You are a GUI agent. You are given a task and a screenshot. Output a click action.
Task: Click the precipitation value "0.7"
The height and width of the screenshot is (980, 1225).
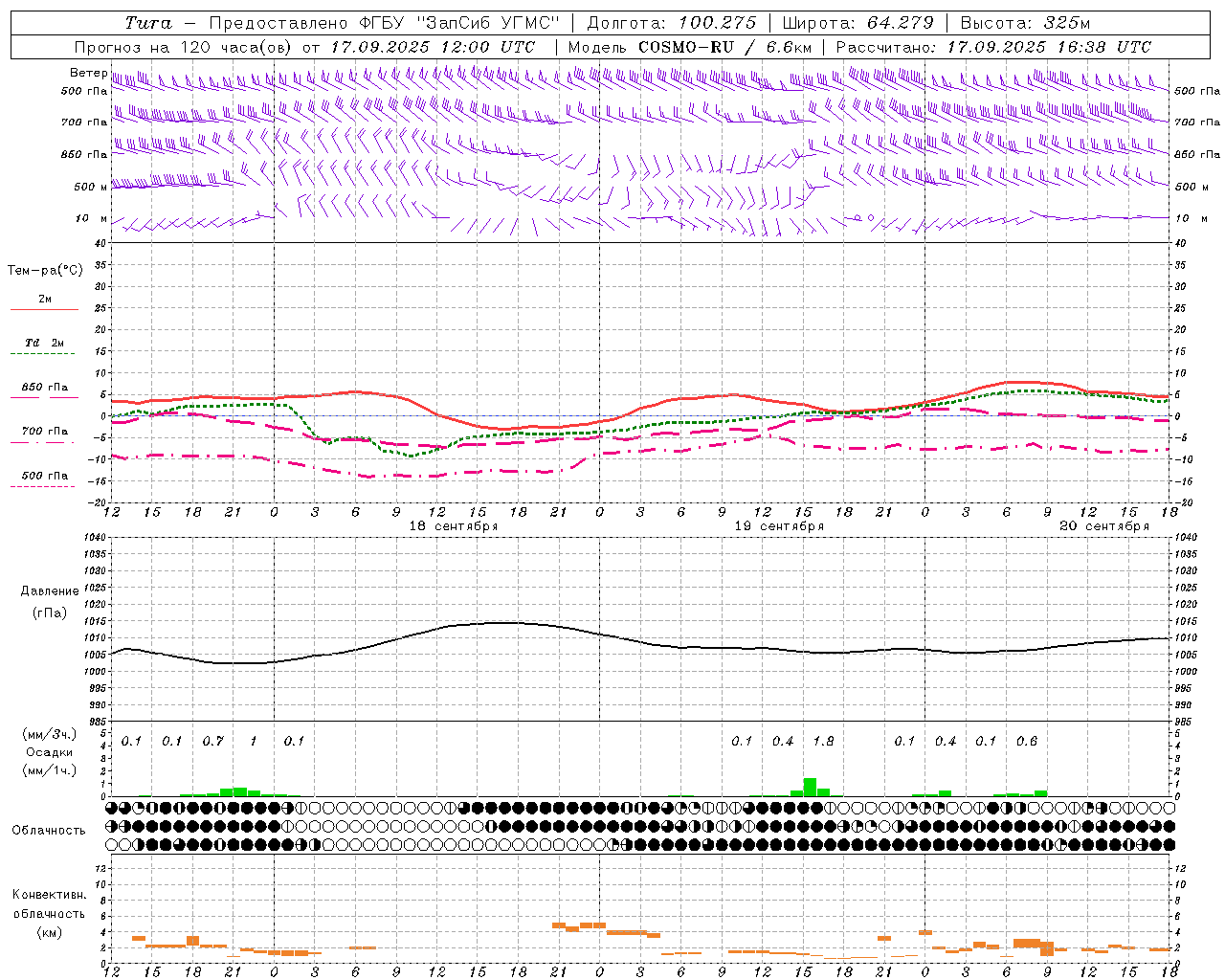(x=213, y=742)
